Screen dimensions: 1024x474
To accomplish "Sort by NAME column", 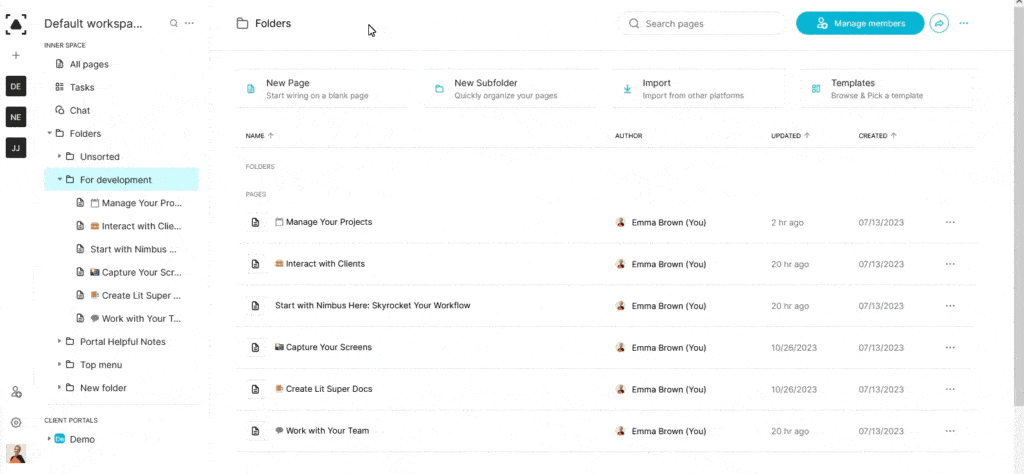I will pyautogui.click(x=259, y=136).
